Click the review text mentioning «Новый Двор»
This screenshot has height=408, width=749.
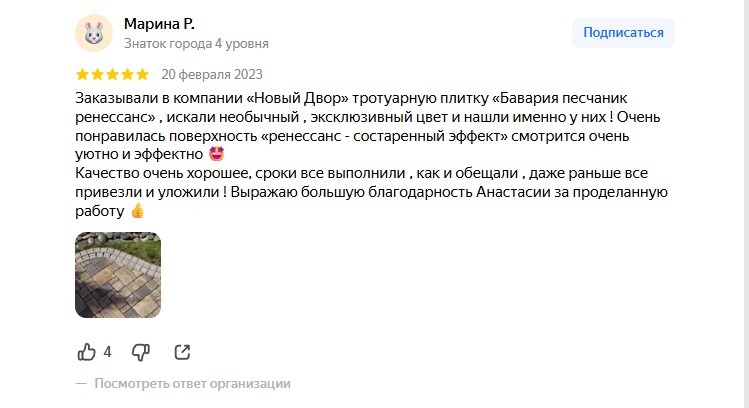point(371,154)
